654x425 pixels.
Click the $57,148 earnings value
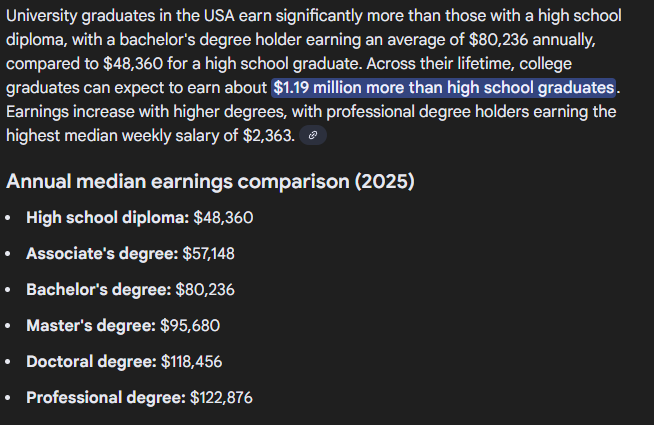click(208, 254)
